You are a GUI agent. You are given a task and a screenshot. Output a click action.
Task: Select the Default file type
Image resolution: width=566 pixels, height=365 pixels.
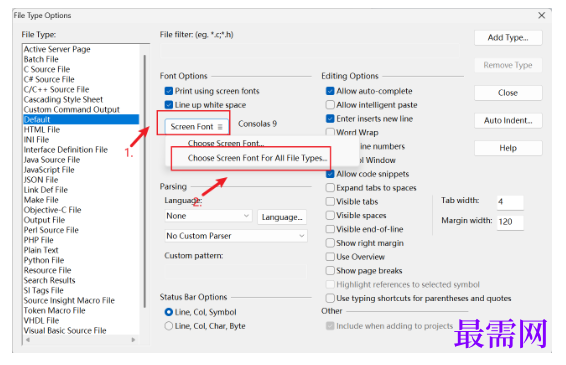(x=81, y=120)
